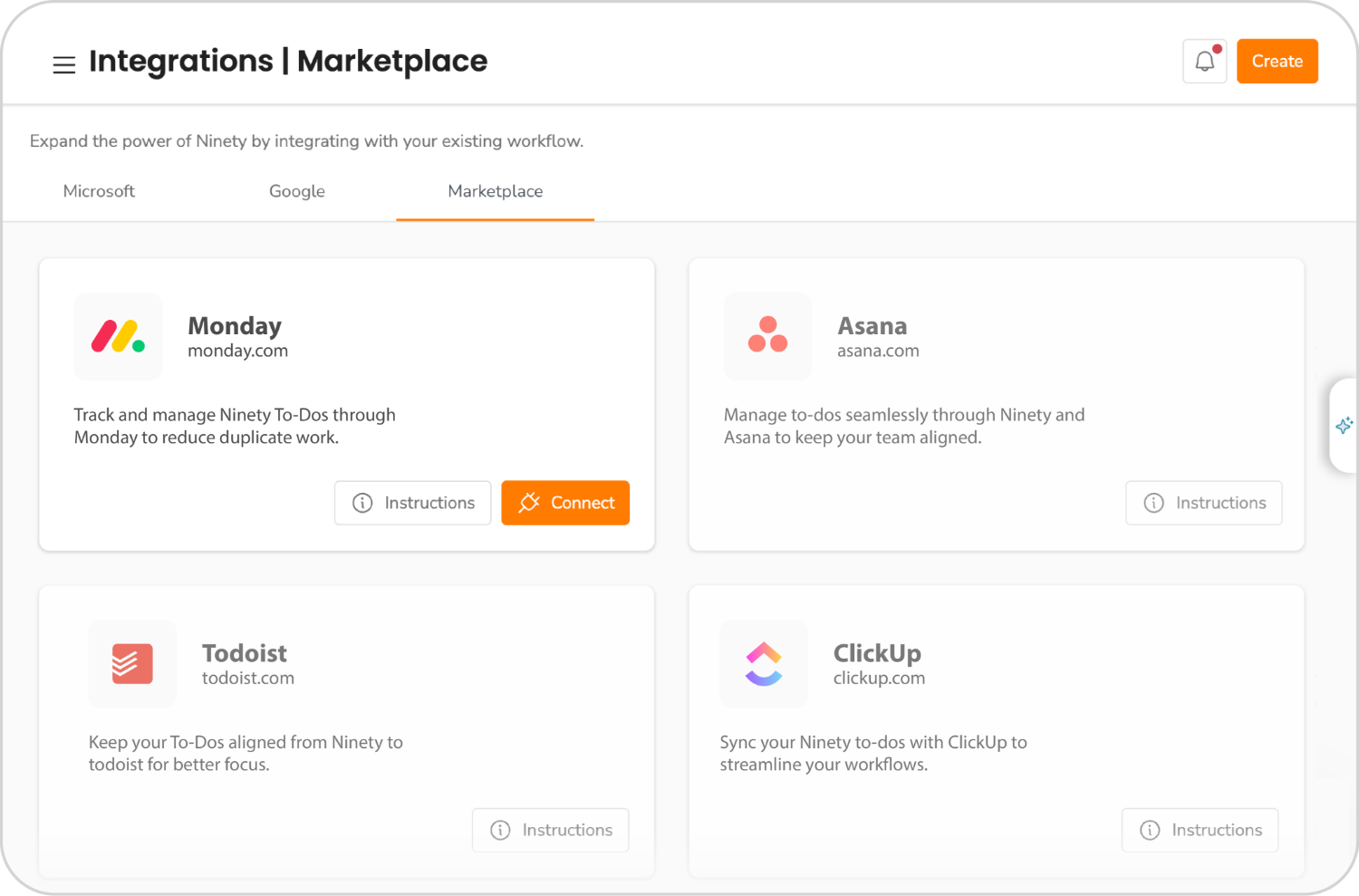Connect the Monday integration
This screenshot has width=1359, height=896.
tap(565, 503)
